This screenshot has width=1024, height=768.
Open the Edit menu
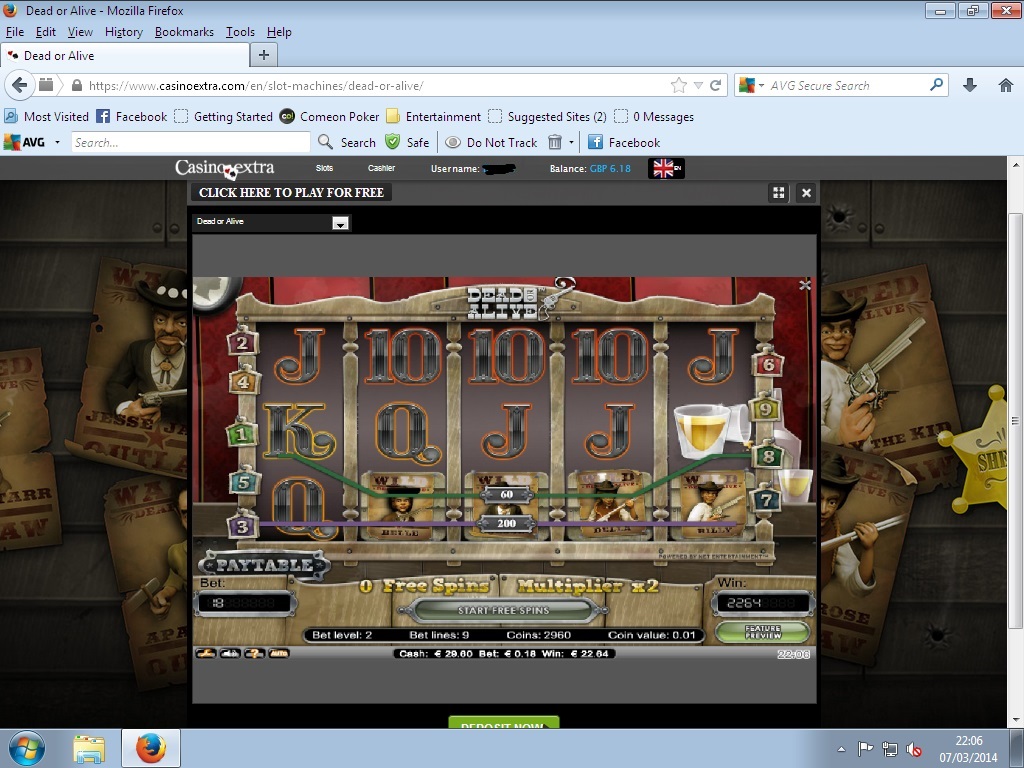point(46,32)
